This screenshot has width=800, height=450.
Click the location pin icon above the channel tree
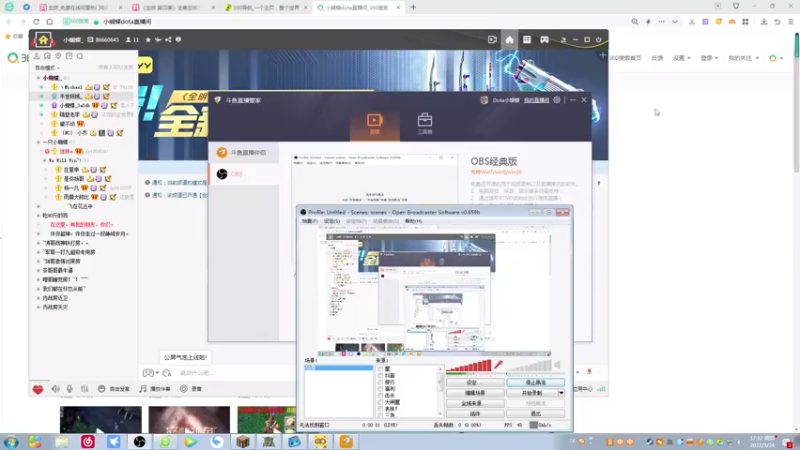click(x=58, y=56)
